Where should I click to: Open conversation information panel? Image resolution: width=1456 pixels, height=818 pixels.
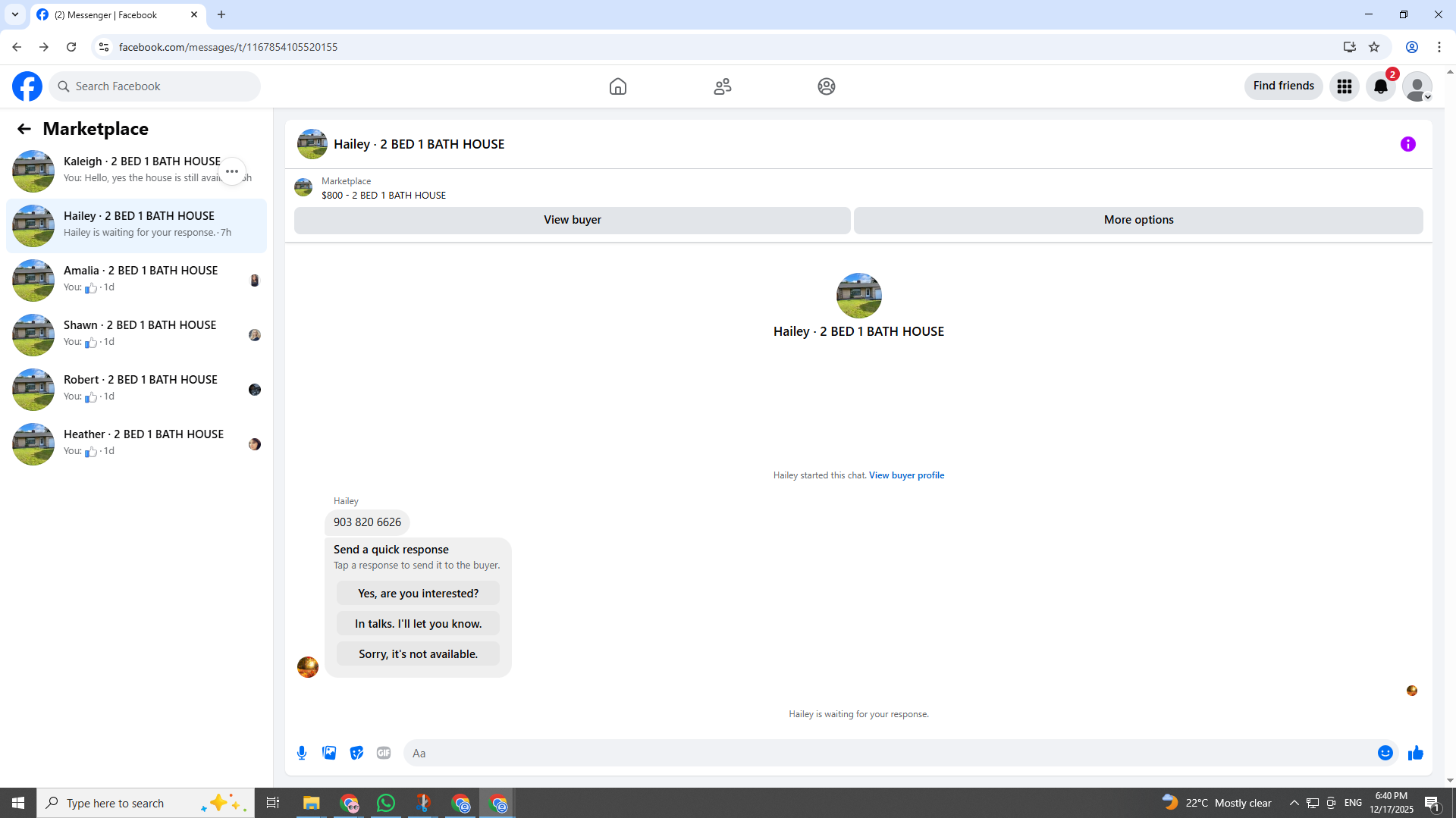point(1408,144)
